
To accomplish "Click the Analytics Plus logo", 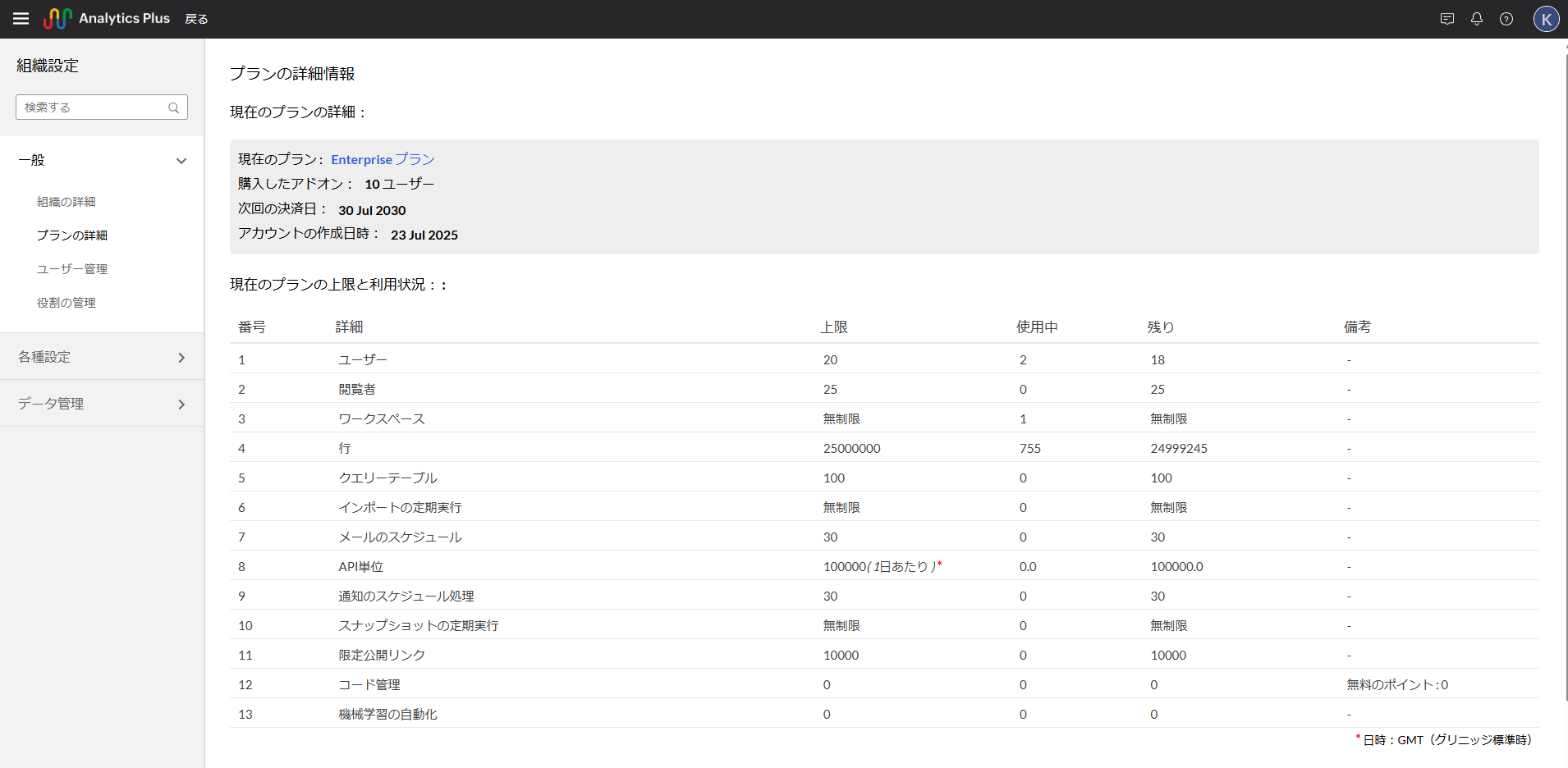I will (107, 18).
